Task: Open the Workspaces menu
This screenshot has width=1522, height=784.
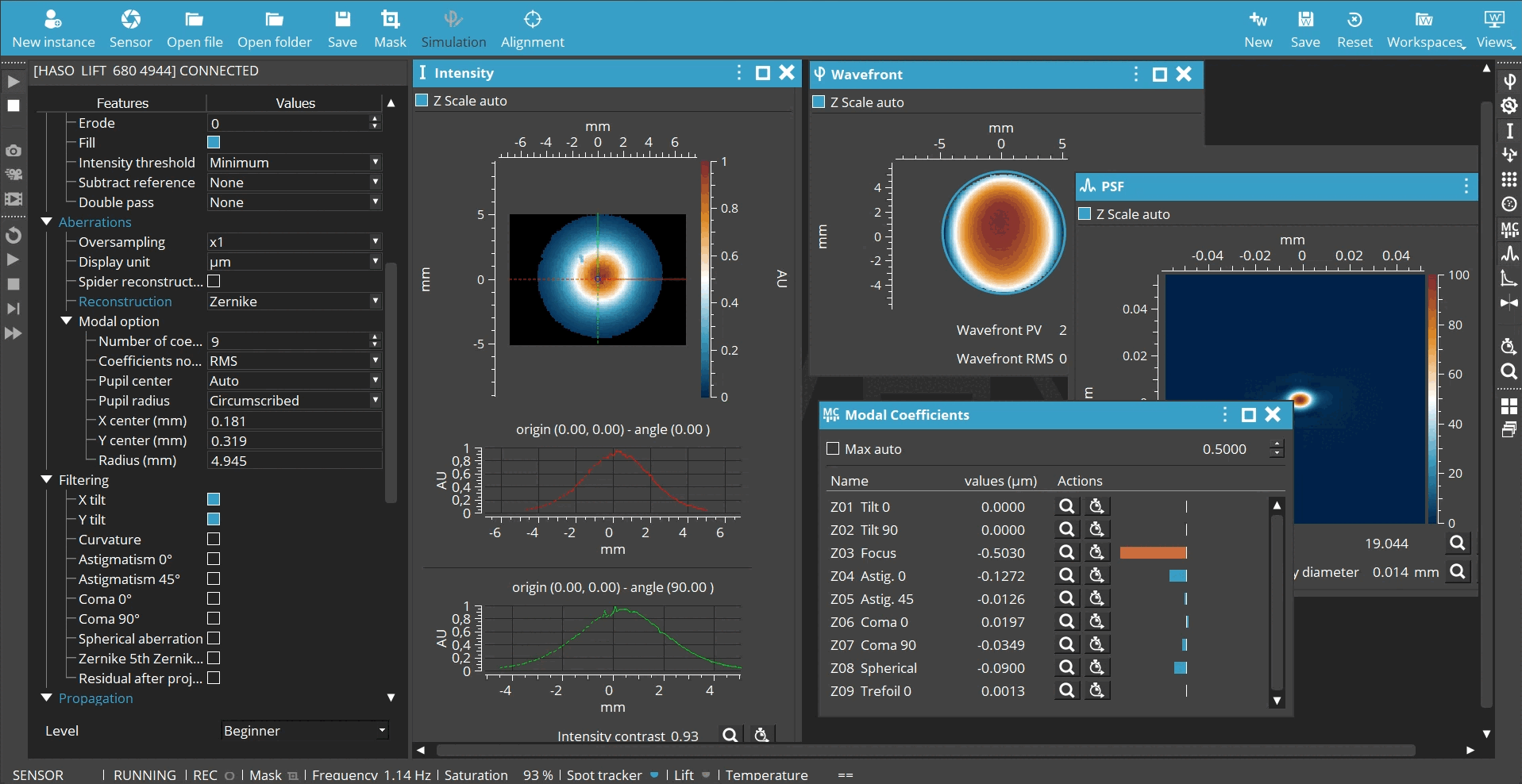Action: pyautogui.click(x=1426, y=29)
